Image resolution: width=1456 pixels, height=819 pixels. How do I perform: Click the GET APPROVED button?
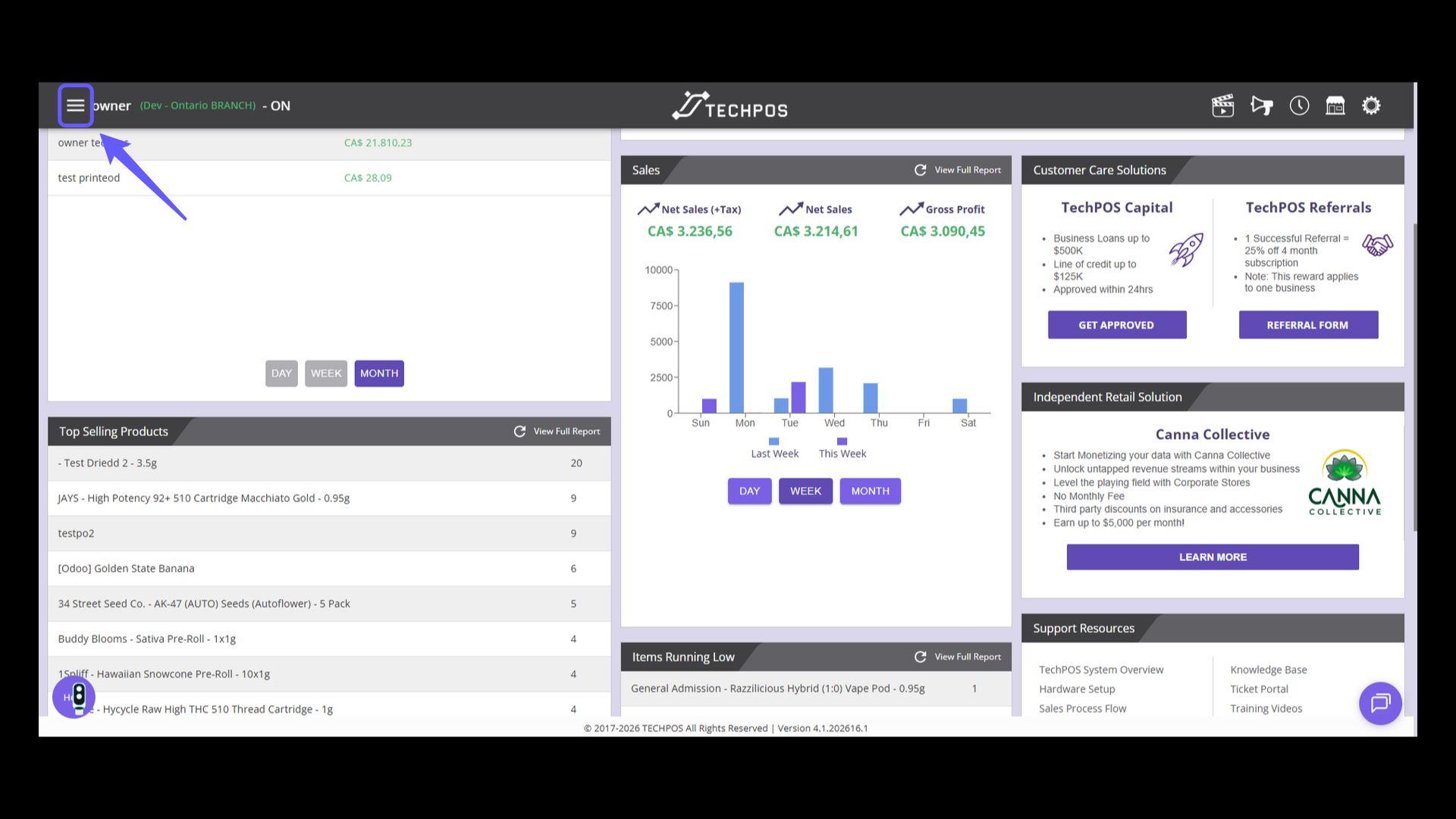tap(1116, 325)
